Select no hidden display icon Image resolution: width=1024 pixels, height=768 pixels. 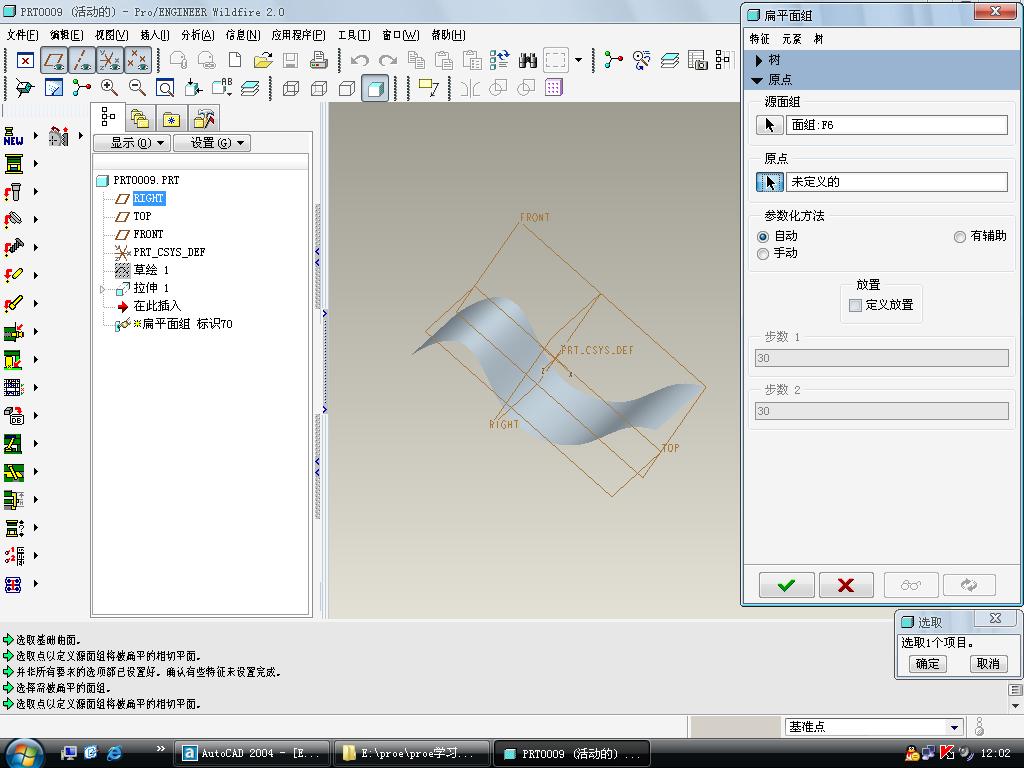(347, 88)
